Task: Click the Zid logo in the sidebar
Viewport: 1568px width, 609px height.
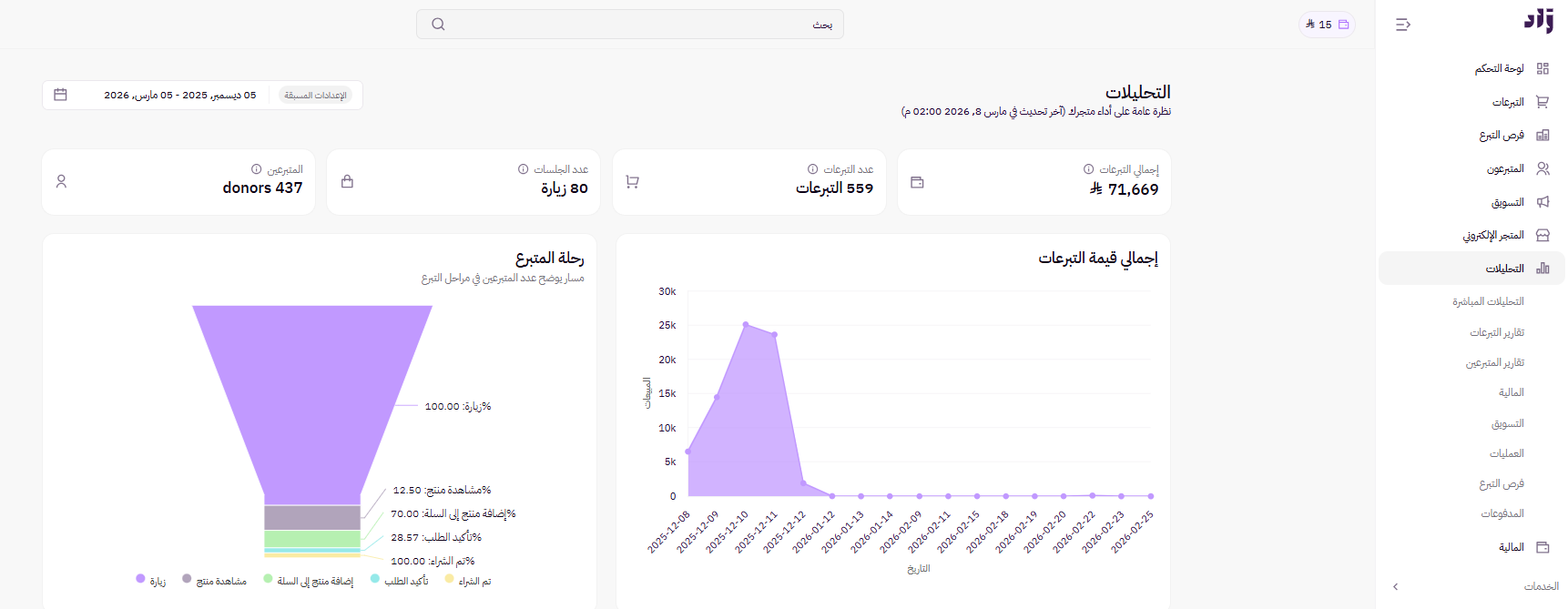Action: tap(1539, 21)
